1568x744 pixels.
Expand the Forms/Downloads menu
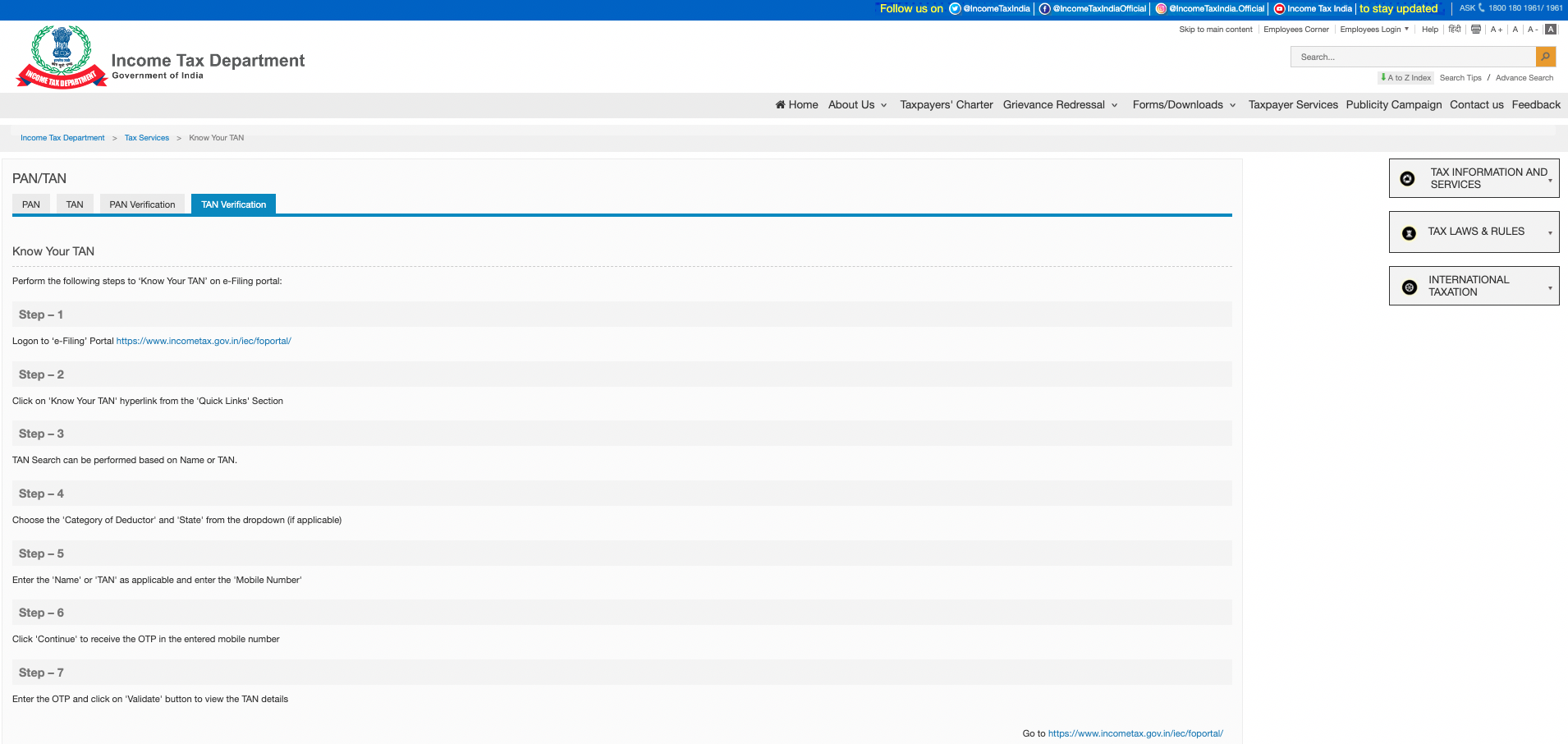pos(1184,105)
